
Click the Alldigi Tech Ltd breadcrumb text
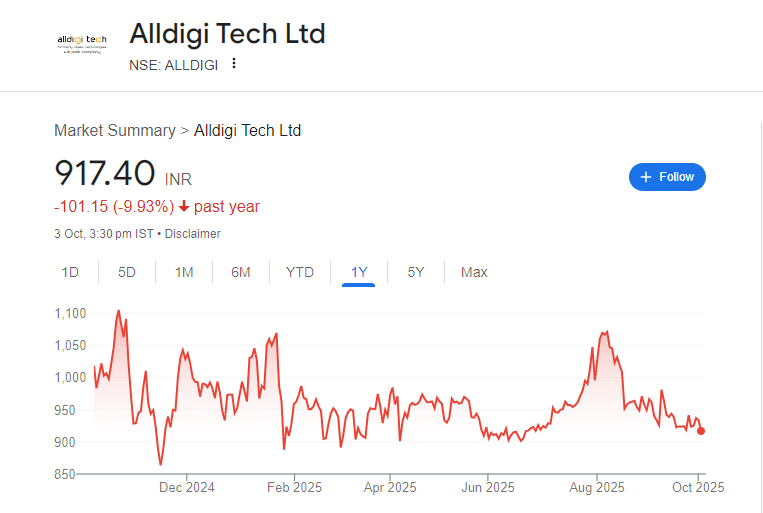[x=247, y=131]
